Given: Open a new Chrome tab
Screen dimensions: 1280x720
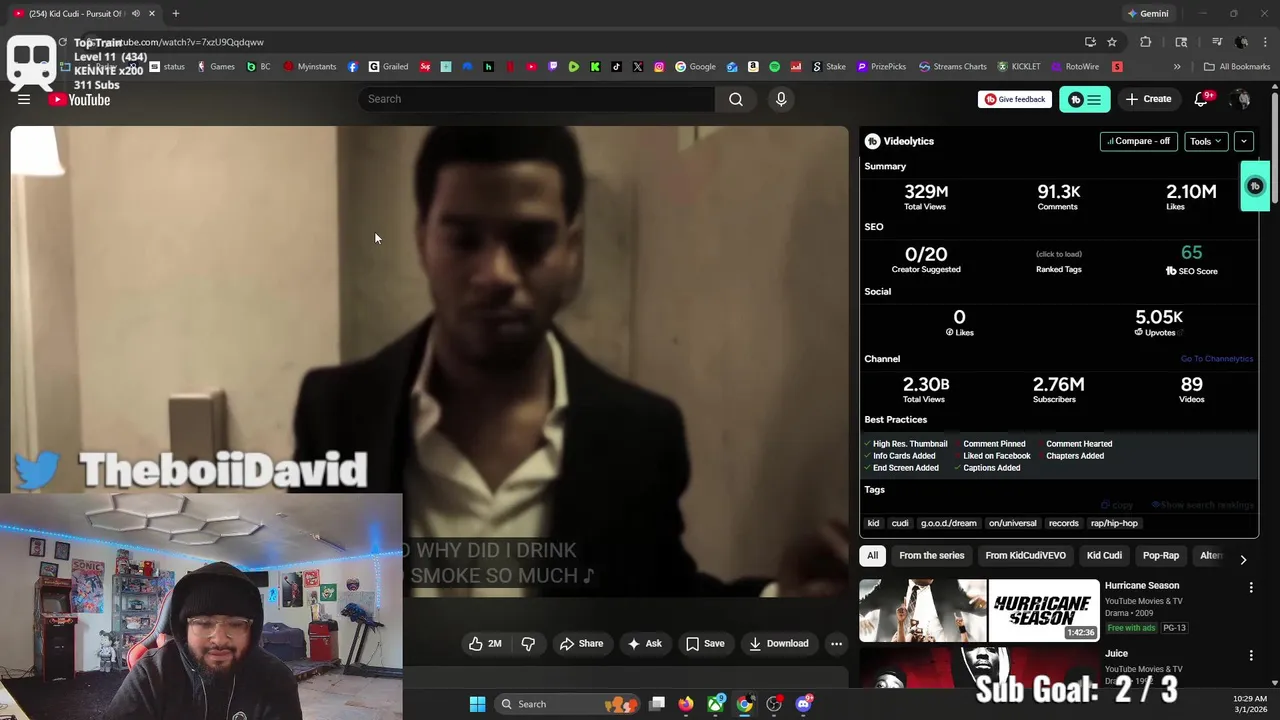Looking at the screenshot, I should point(175,14).
